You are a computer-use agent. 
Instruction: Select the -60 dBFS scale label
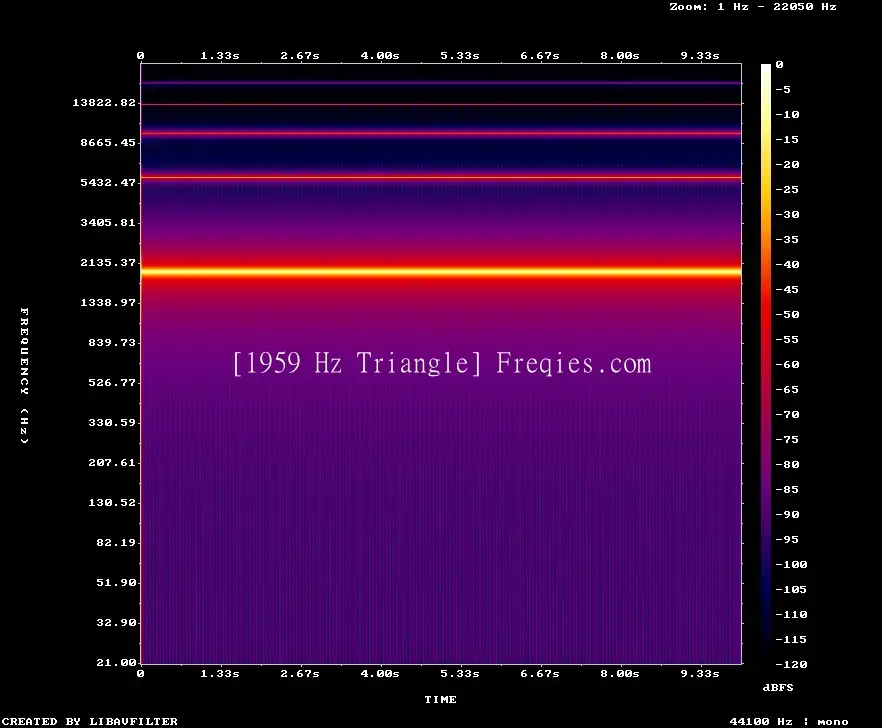coord(787,365)
